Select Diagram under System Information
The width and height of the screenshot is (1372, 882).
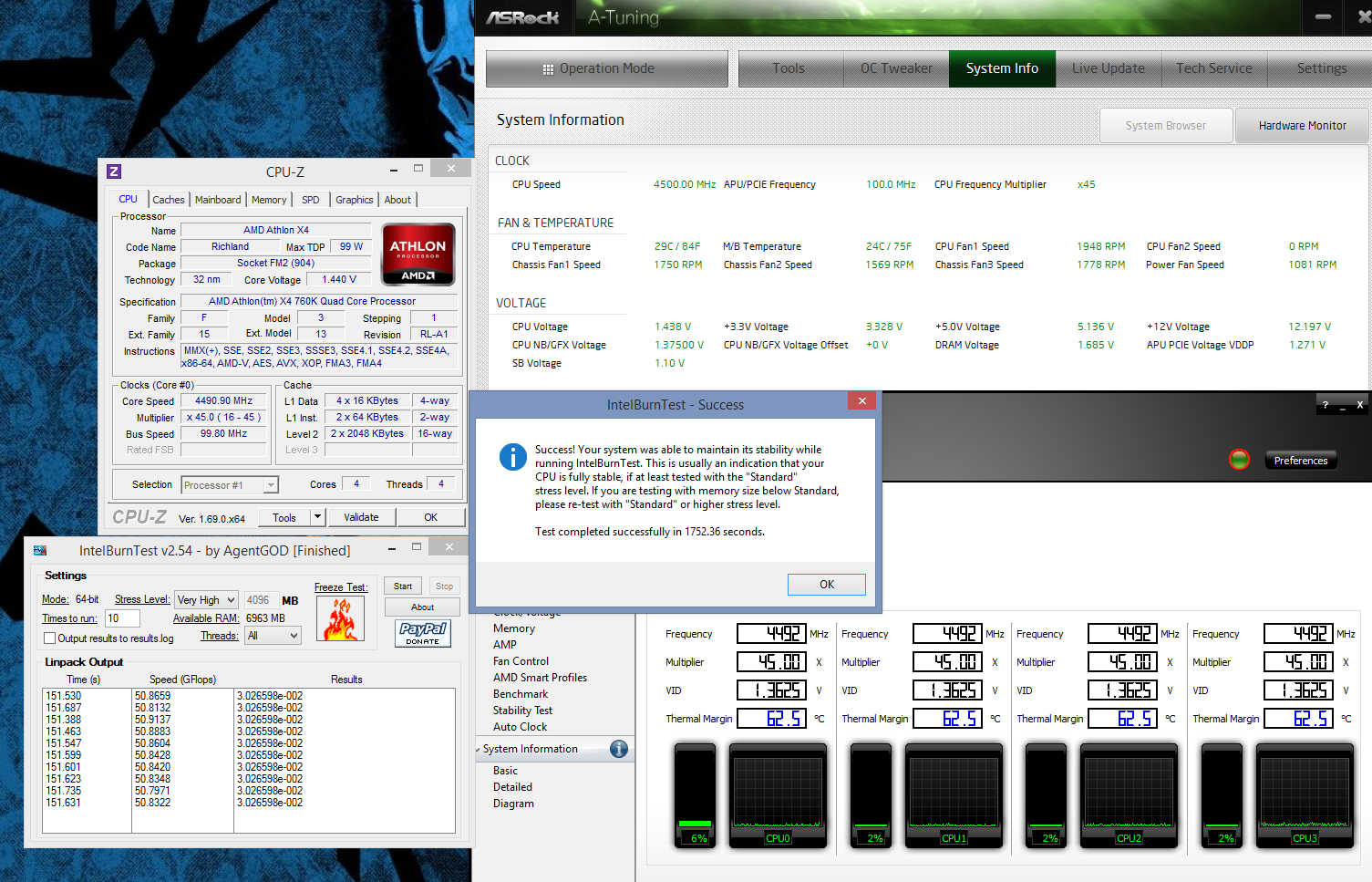[513, 804]
